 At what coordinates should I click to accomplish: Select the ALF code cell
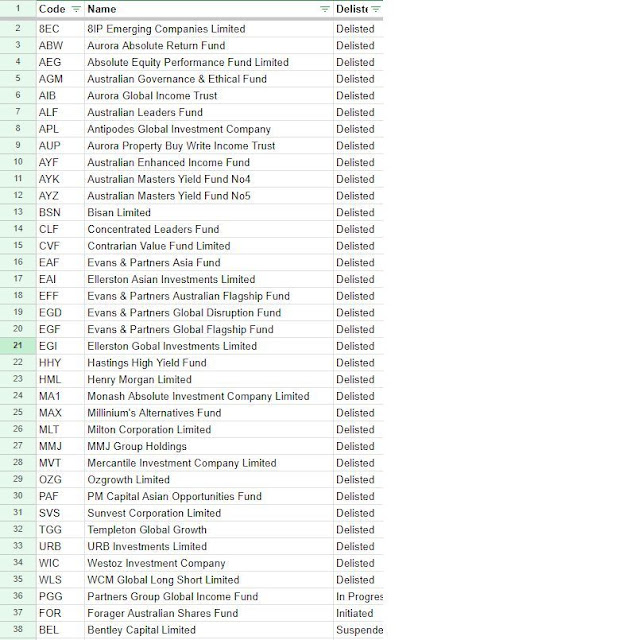click(x=60, y=113)
